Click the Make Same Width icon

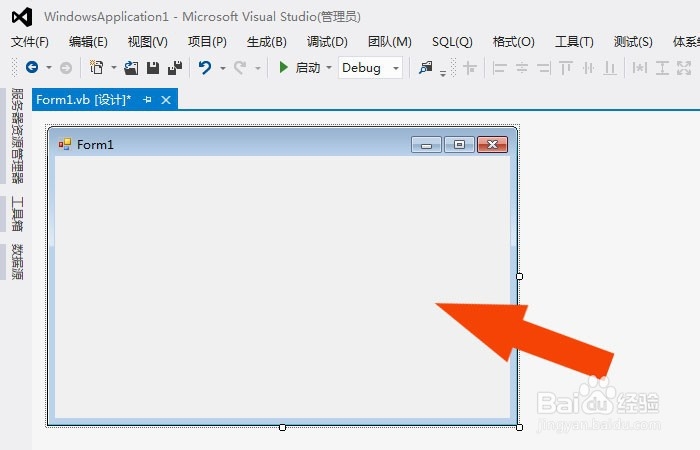pos(640,68)
